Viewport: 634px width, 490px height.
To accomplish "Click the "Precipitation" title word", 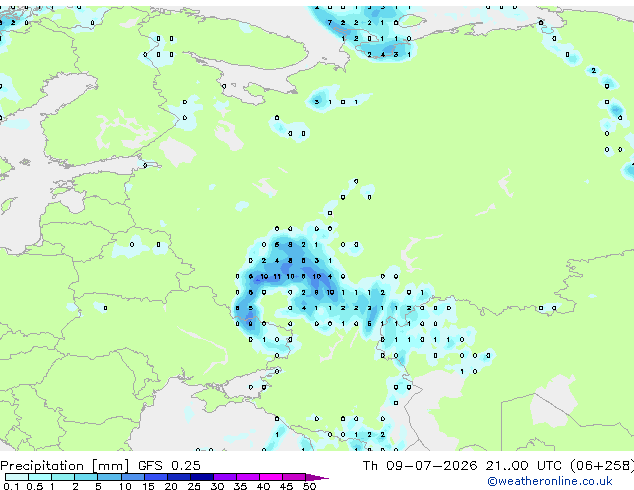I will [42, 466].
